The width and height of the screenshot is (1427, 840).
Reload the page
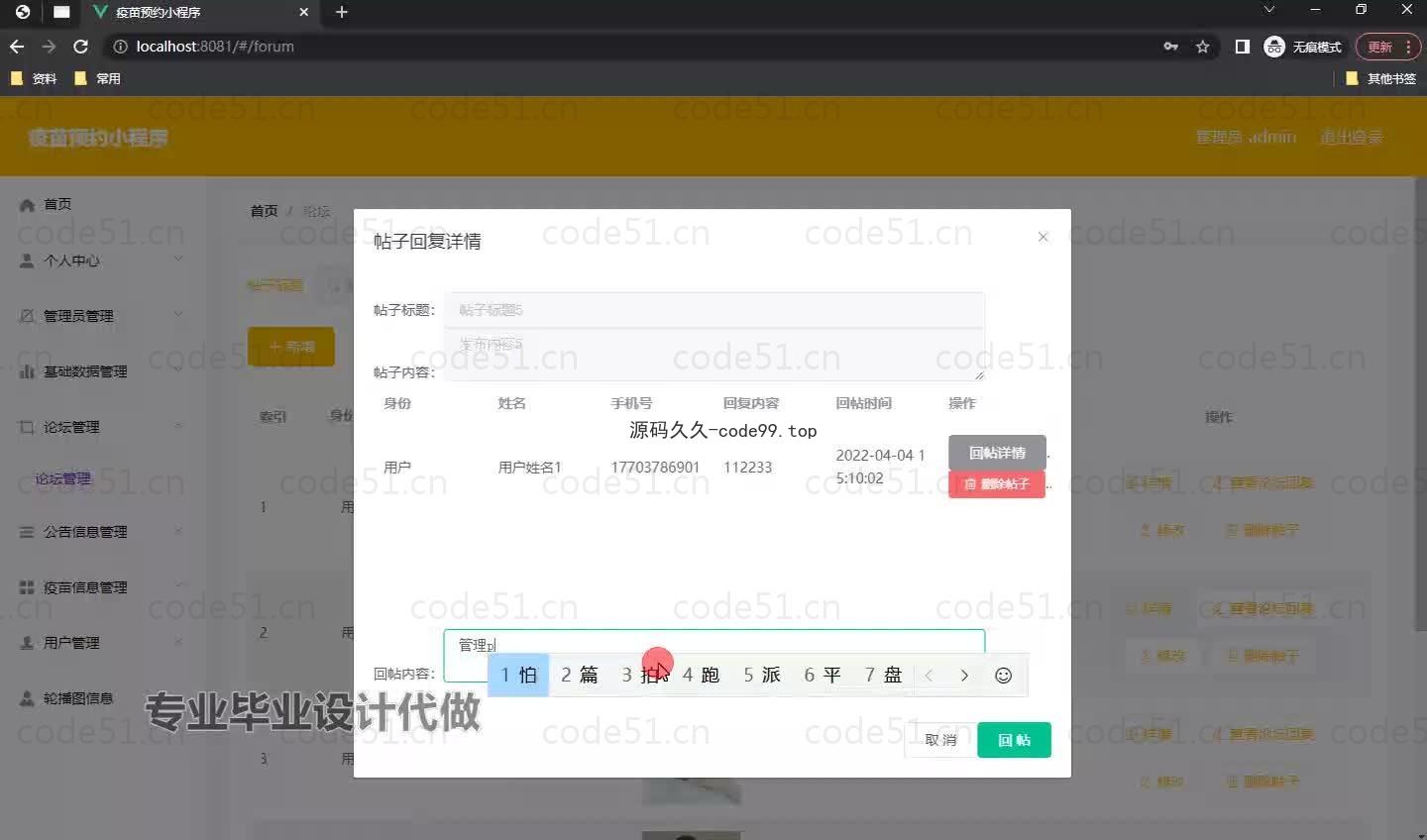[x=81, y=47]
